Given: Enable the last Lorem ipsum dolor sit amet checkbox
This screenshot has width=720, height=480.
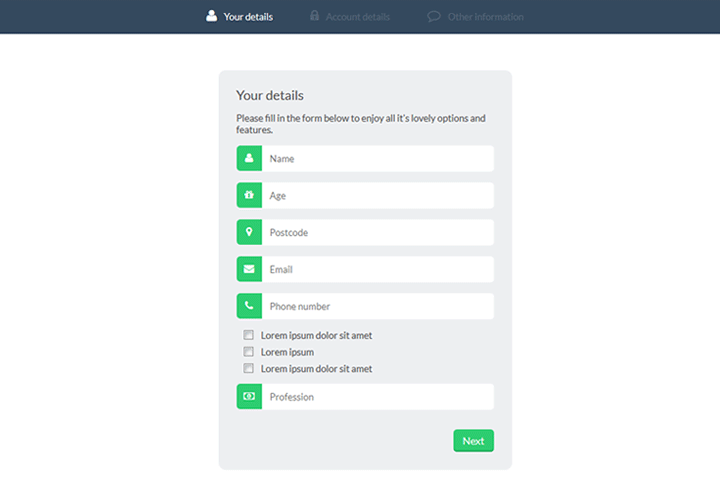Looking at the screenshot, I should tap(248, 369).
